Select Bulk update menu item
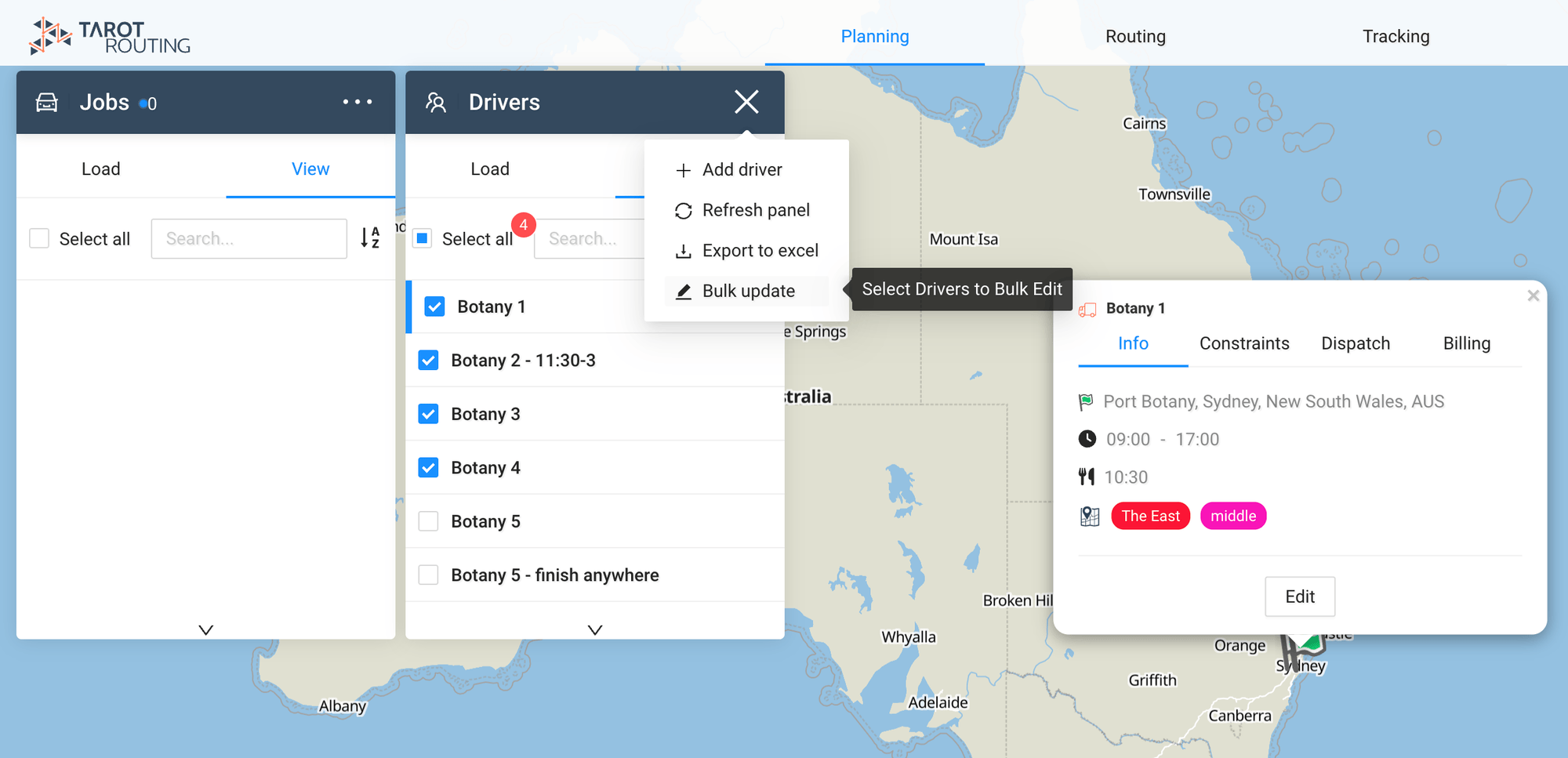This screenshot has height=758, width=1568. 746,291
